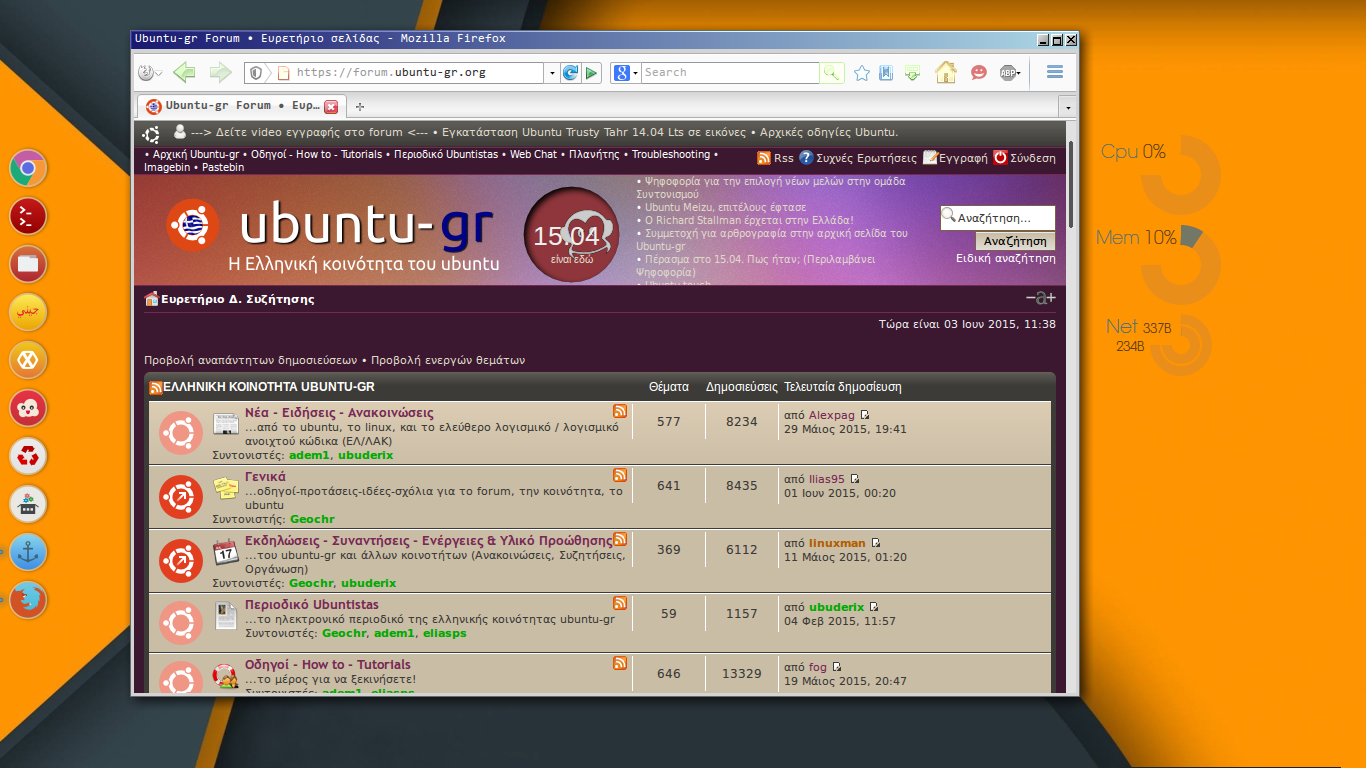Launch Chrome from the dock
The height and width of the screenshot is (768, 1366).
[28, 168]
